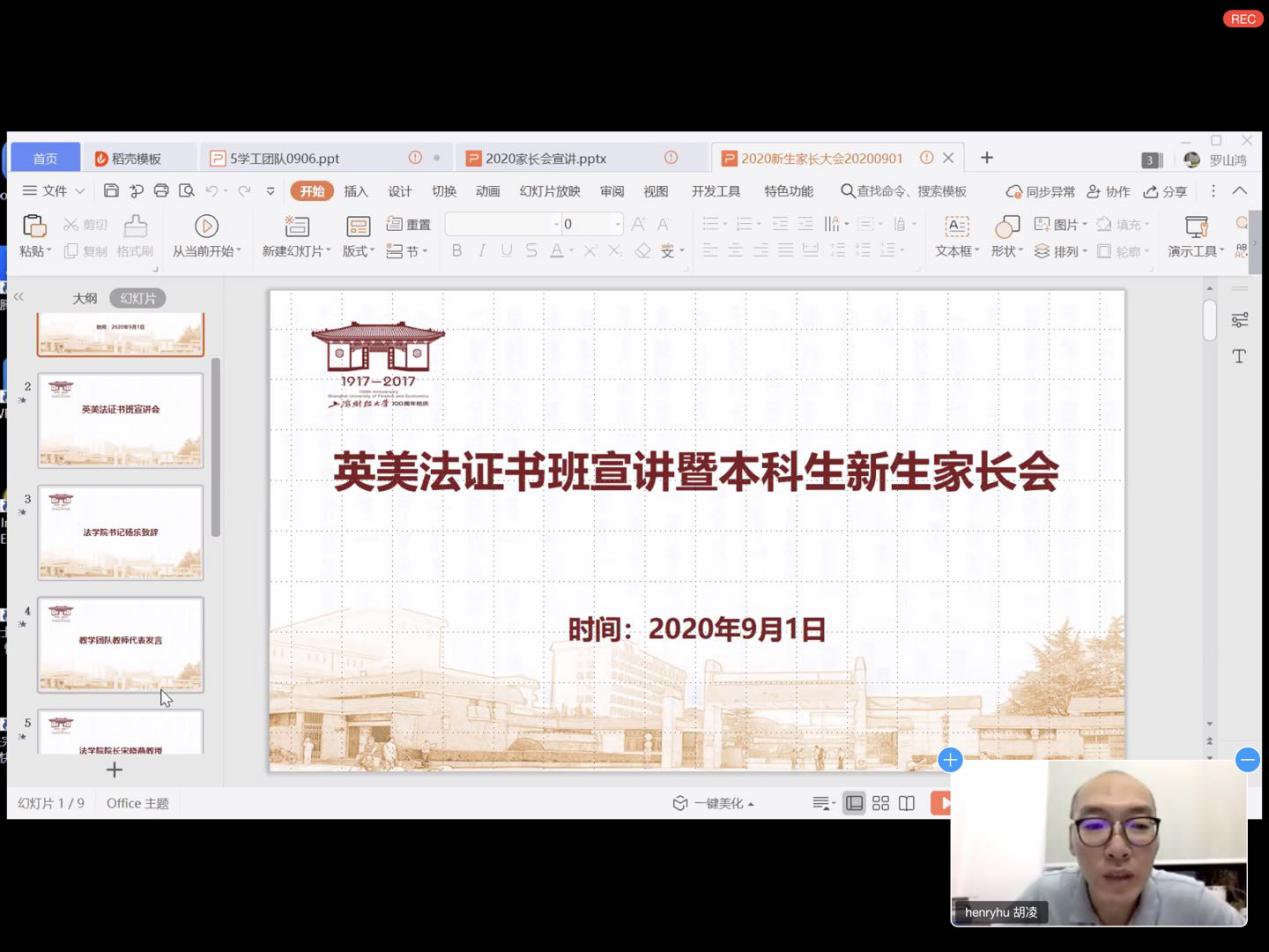Click the Copy (复制) icon
Image resolution: width=1269 pixels, height=952 pixels.
click(71, 251)
